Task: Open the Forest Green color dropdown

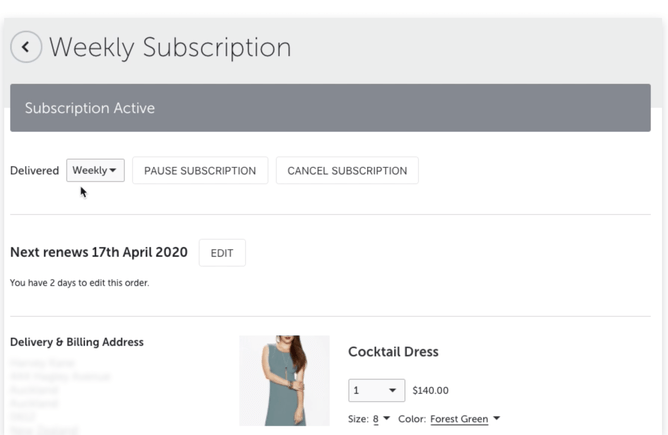Action: pyautogui.click(x=459, y=419)
